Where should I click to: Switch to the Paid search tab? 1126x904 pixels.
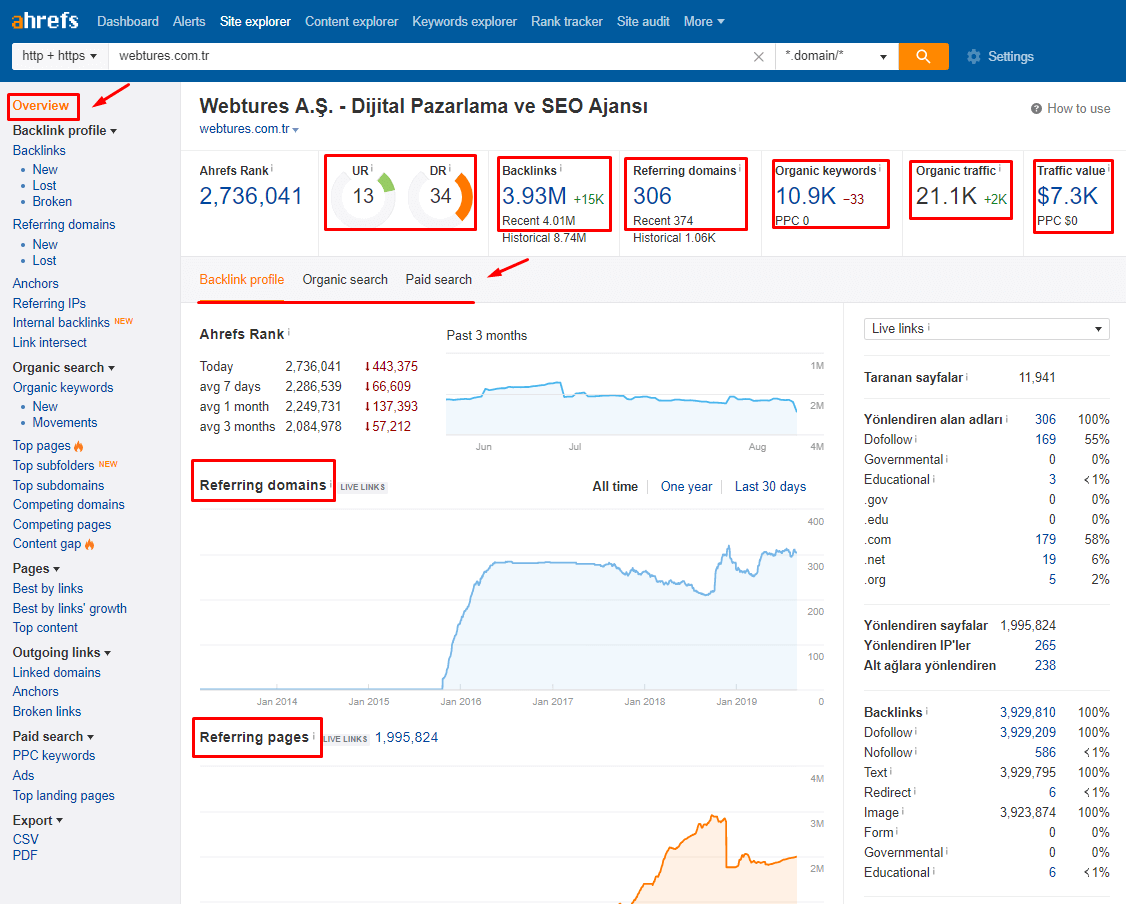(x=439, y=279)
